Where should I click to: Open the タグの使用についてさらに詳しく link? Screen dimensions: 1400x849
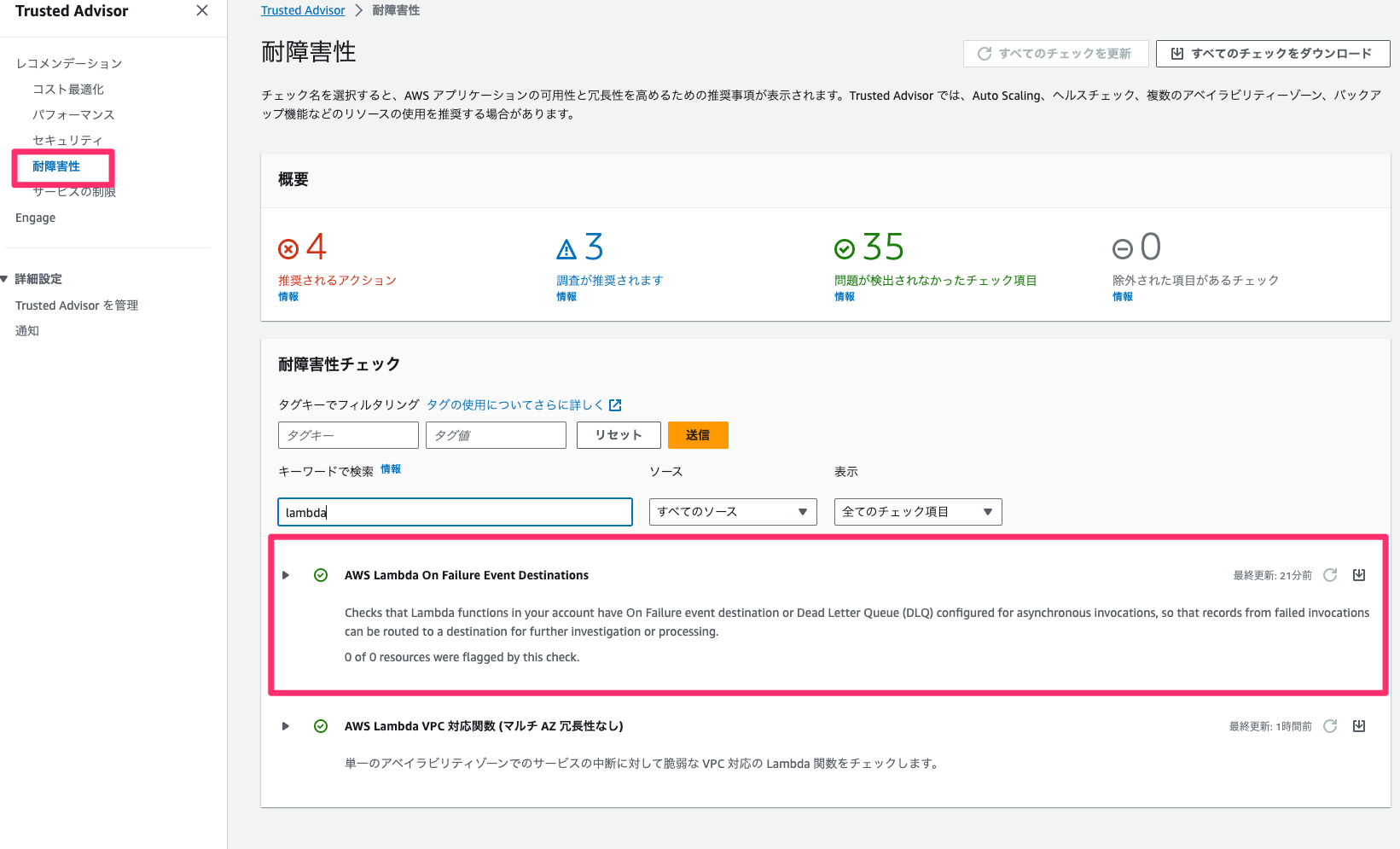pyautogui.click(x=517, y=404)
